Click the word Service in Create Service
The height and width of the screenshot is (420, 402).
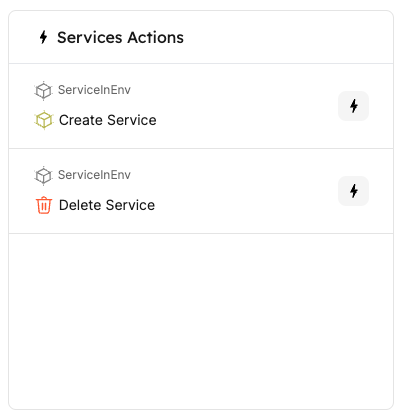point(132,120)
